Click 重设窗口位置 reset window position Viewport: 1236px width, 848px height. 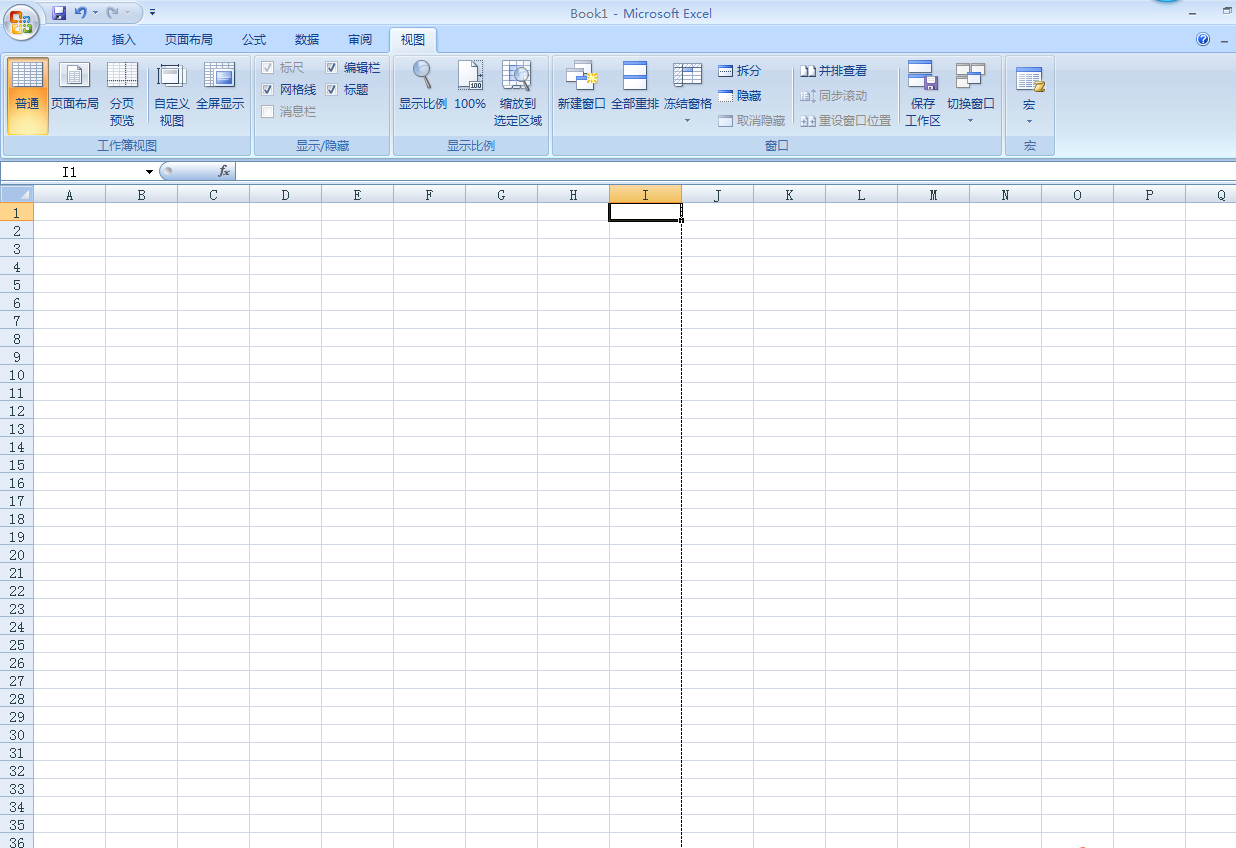pos(845,121)
